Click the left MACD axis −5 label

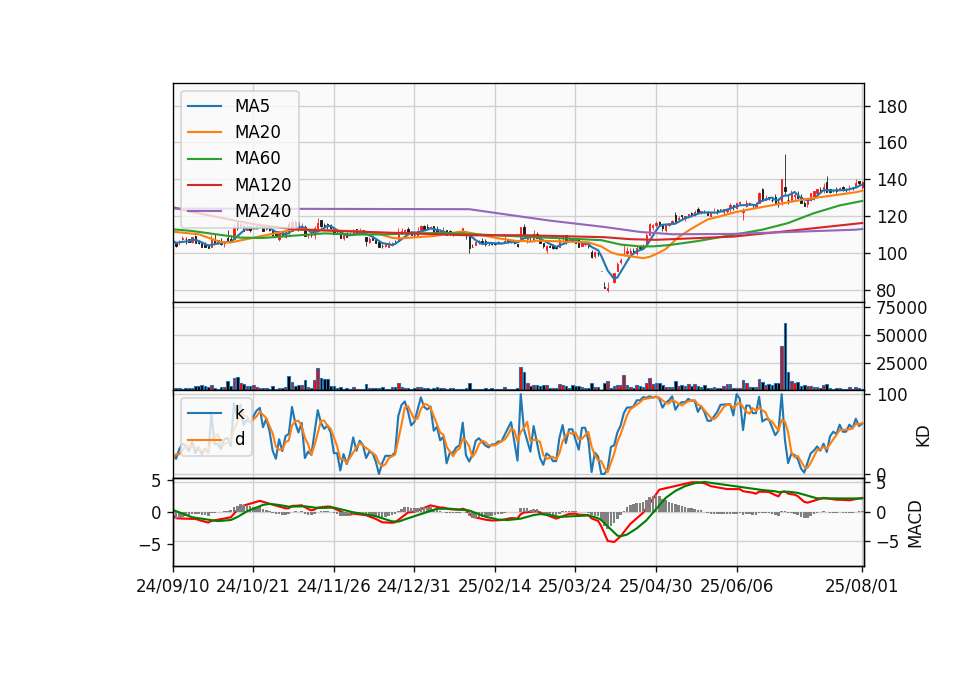click(150, 545)
